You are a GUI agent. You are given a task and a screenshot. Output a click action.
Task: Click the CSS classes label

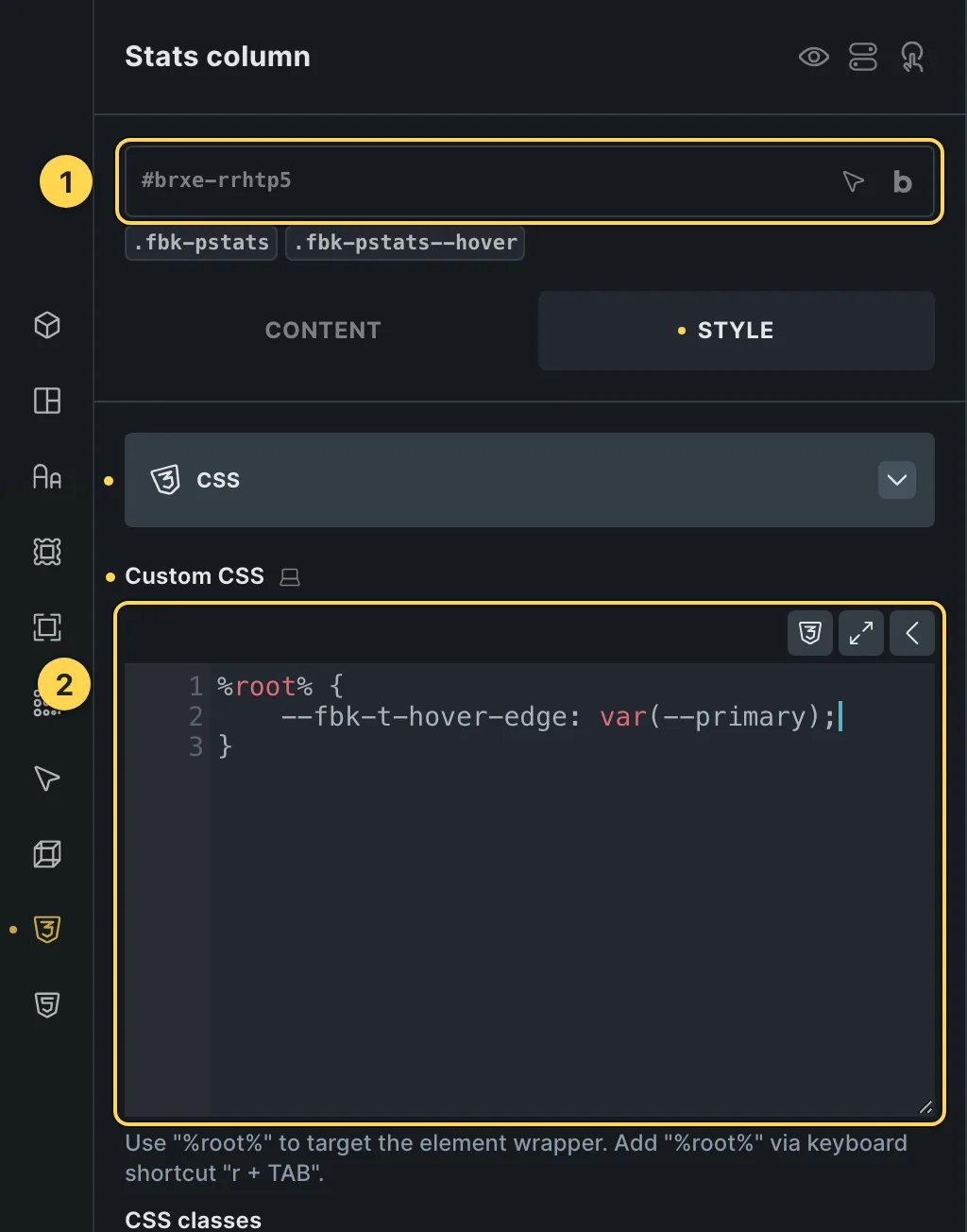[193, 1220]
